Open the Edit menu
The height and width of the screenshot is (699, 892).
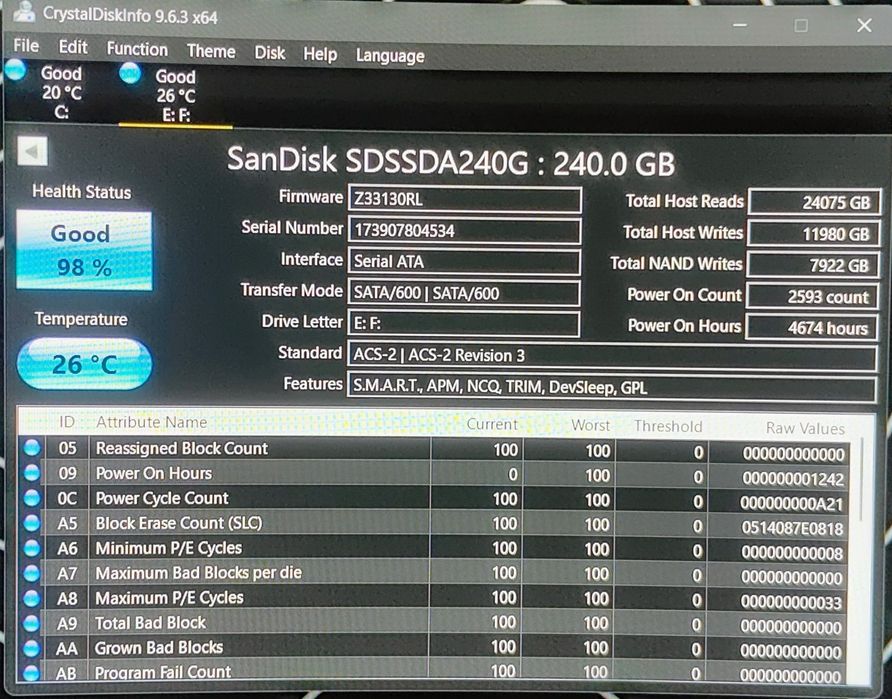tap(73, 47)
